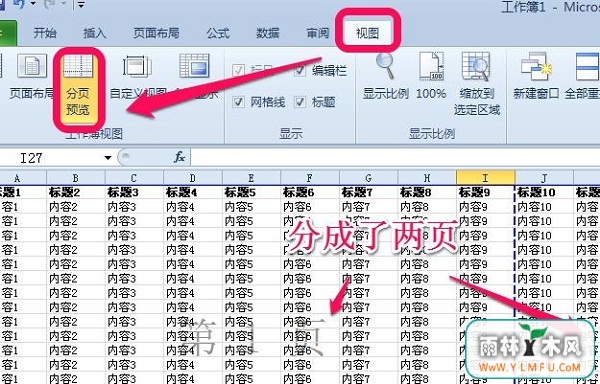The height and width of the screenshot is (384, 600).
Task: Click cell 标题2
Action: click(x=76, y=192)
